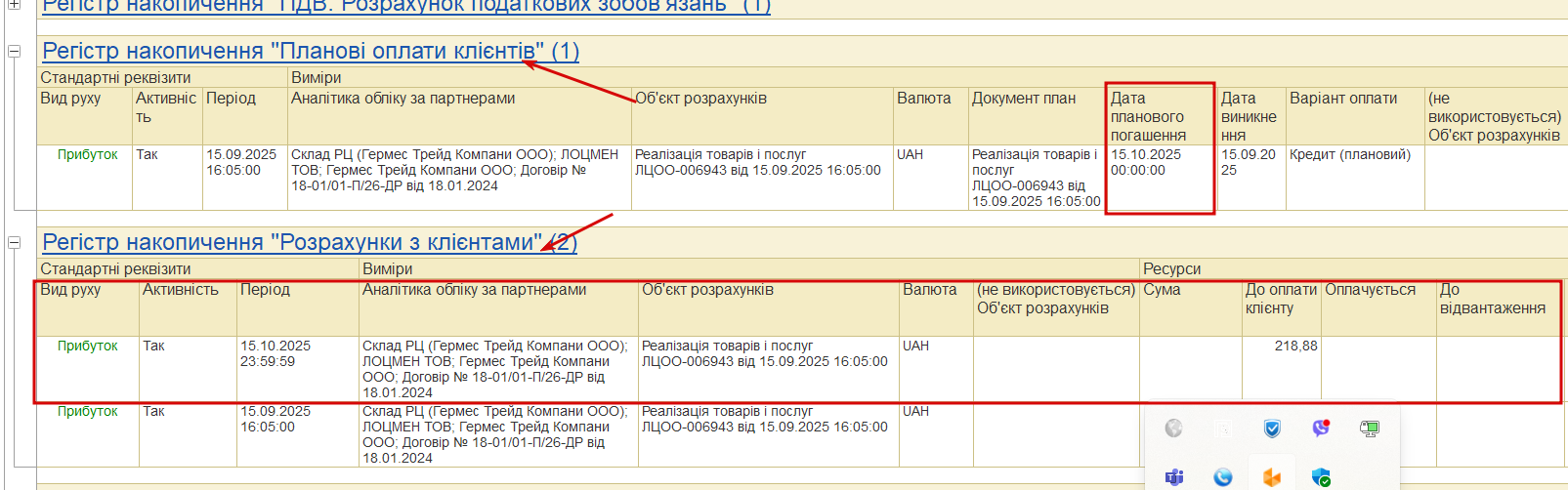Select period cell 15.09.2025 16:05:00 in Розрахунки з клієнтами
This screenshot has height=490, width=1568.
[x=298, y=433]
